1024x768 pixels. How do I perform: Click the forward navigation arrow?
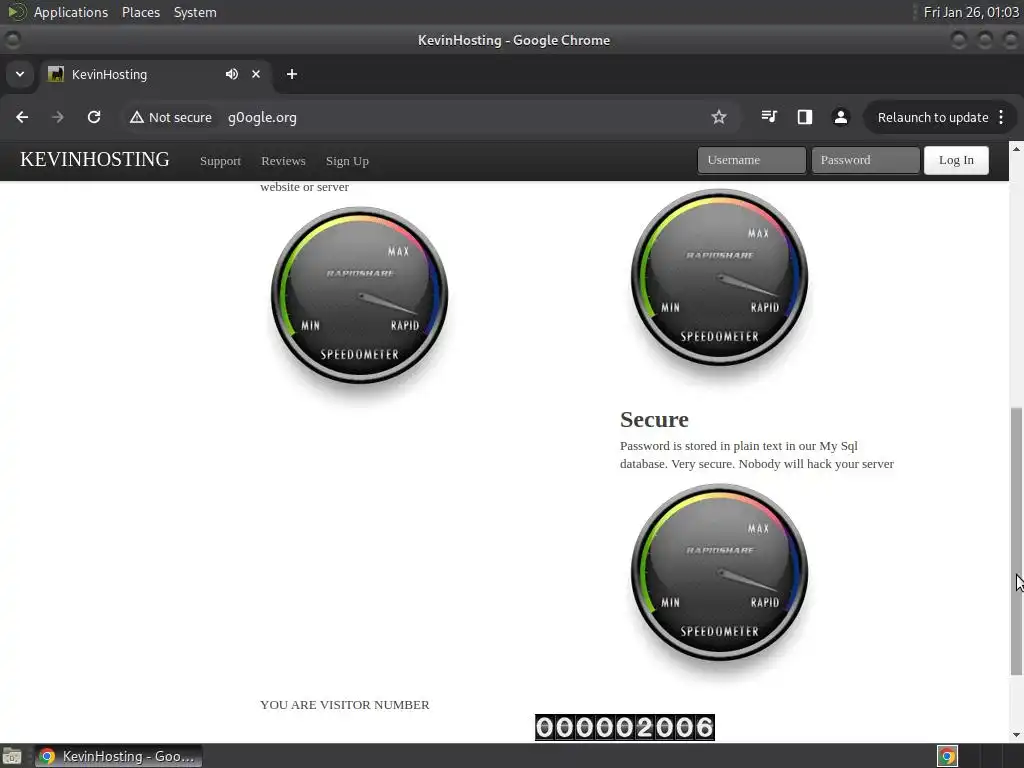click(57, 118)
